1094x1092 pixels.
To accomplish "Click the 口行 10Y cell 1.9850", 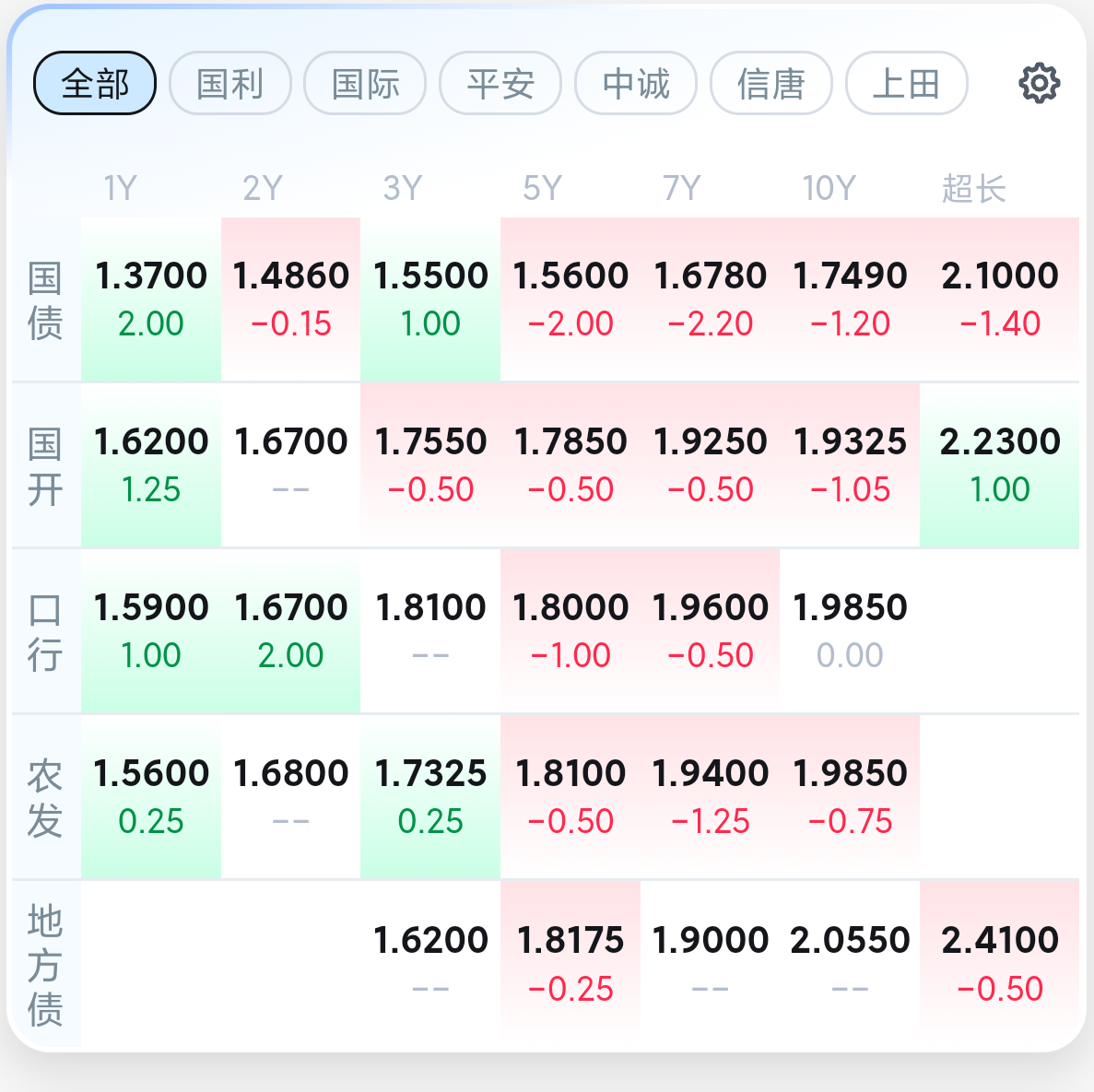I will (850, 630).
